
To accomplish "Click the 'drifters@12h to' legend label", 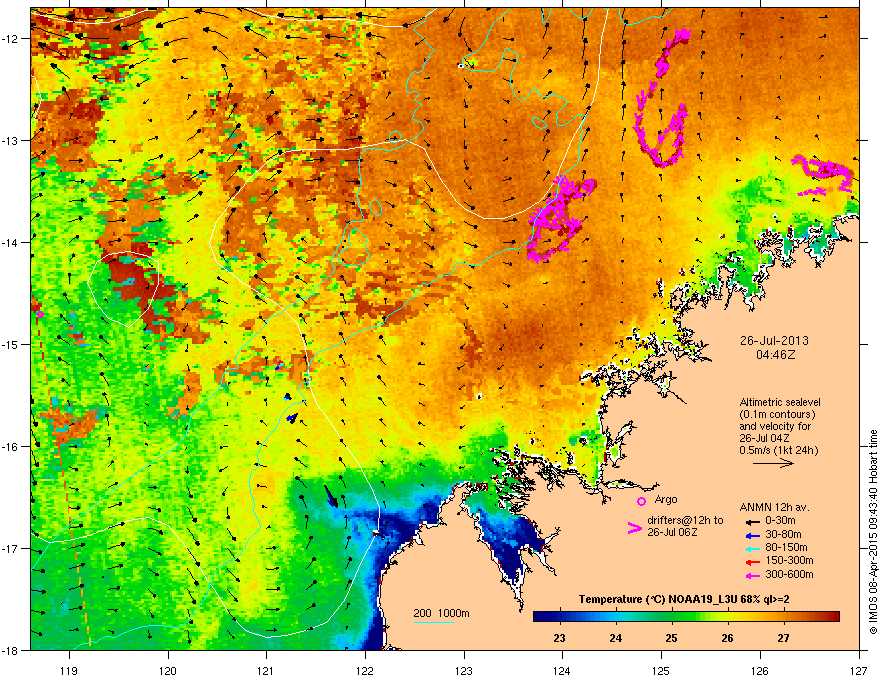I will tap(685, 520).
